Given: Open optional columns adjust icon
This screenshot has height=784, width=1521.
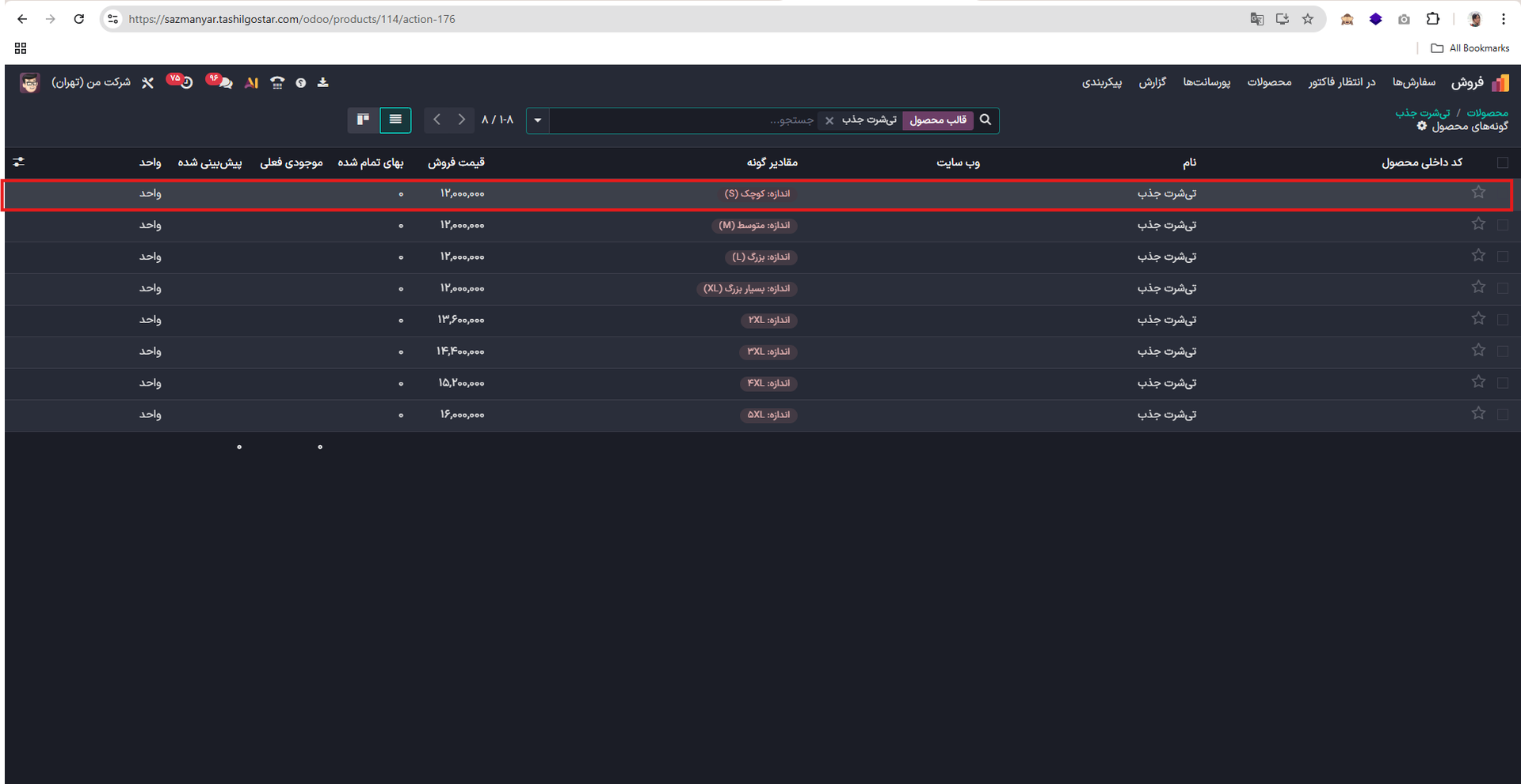Looking at the screenshot, I should [19, 162].
